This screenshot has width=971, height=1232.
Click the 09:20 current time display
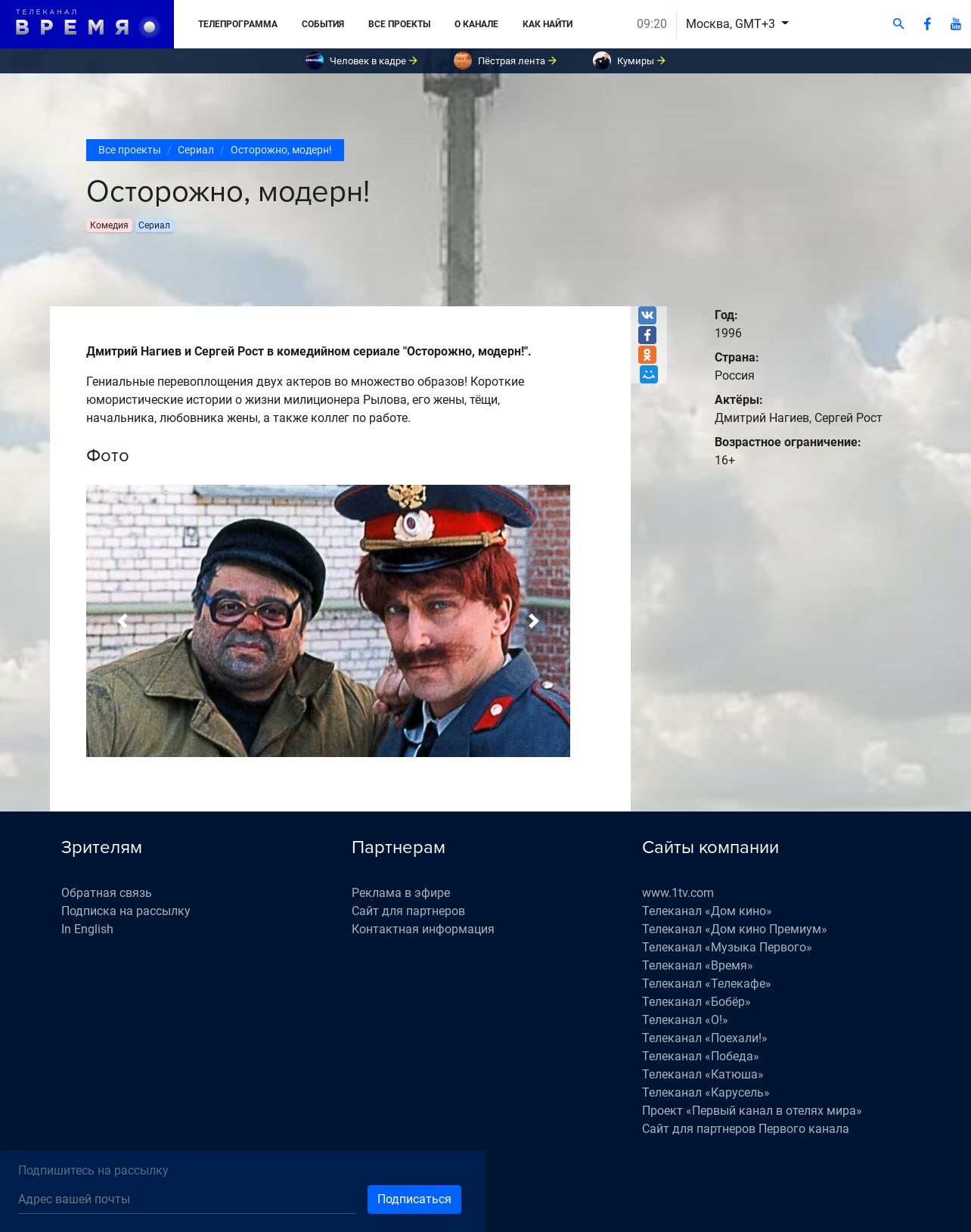(x=652, y=24)
